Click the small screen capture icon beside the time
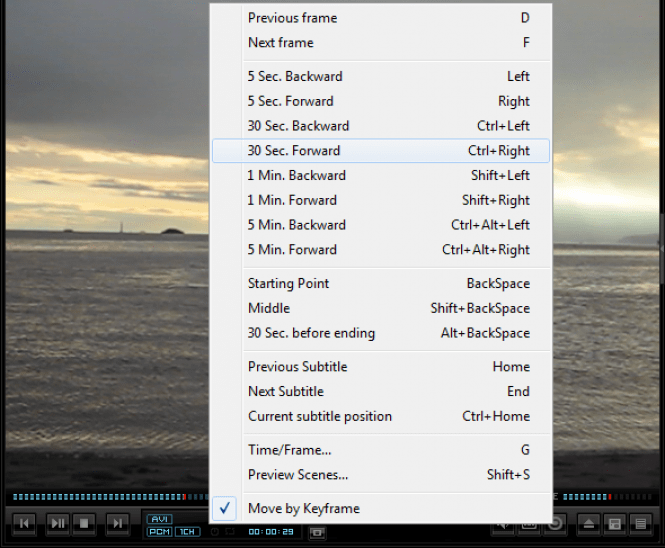Image resolution: width=665 pixels, height=548 pixels. (x=317, y=532)
